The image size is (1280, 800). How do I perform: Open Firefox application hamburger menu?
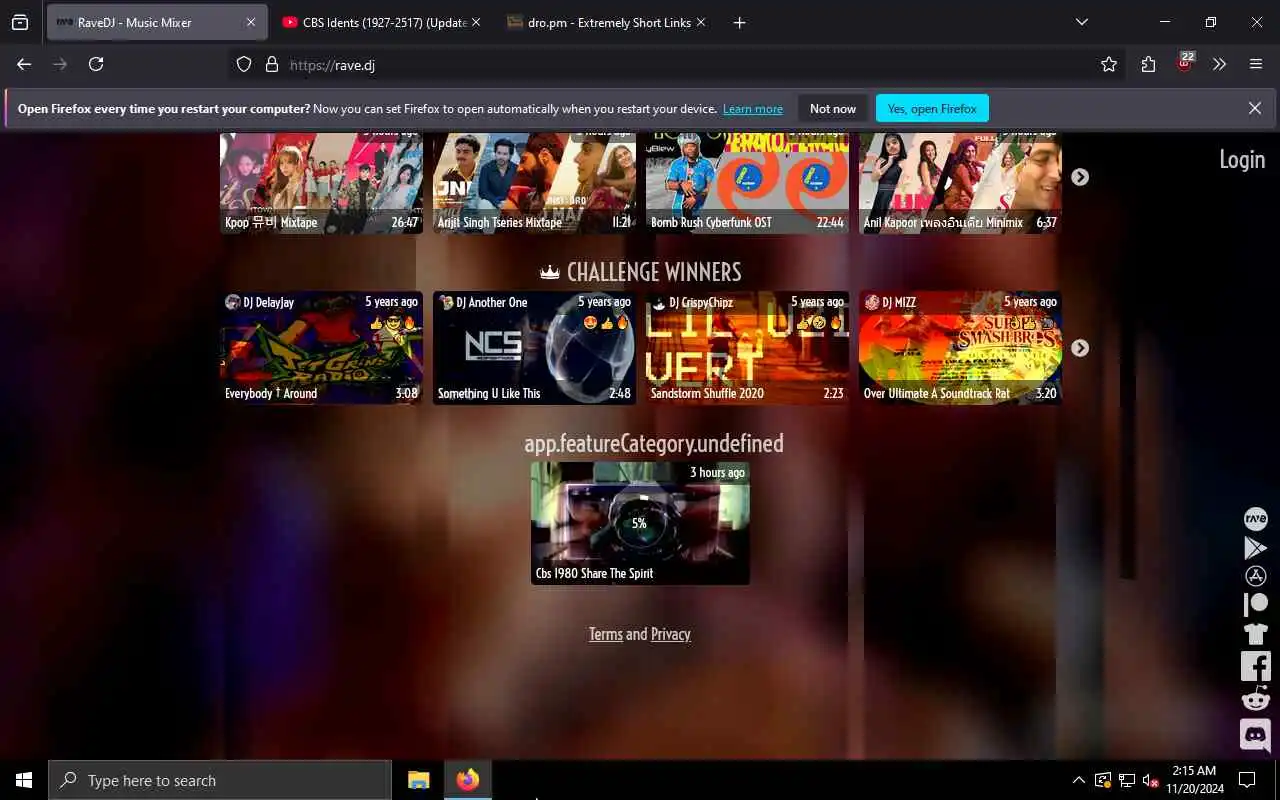click(1256, 64)
